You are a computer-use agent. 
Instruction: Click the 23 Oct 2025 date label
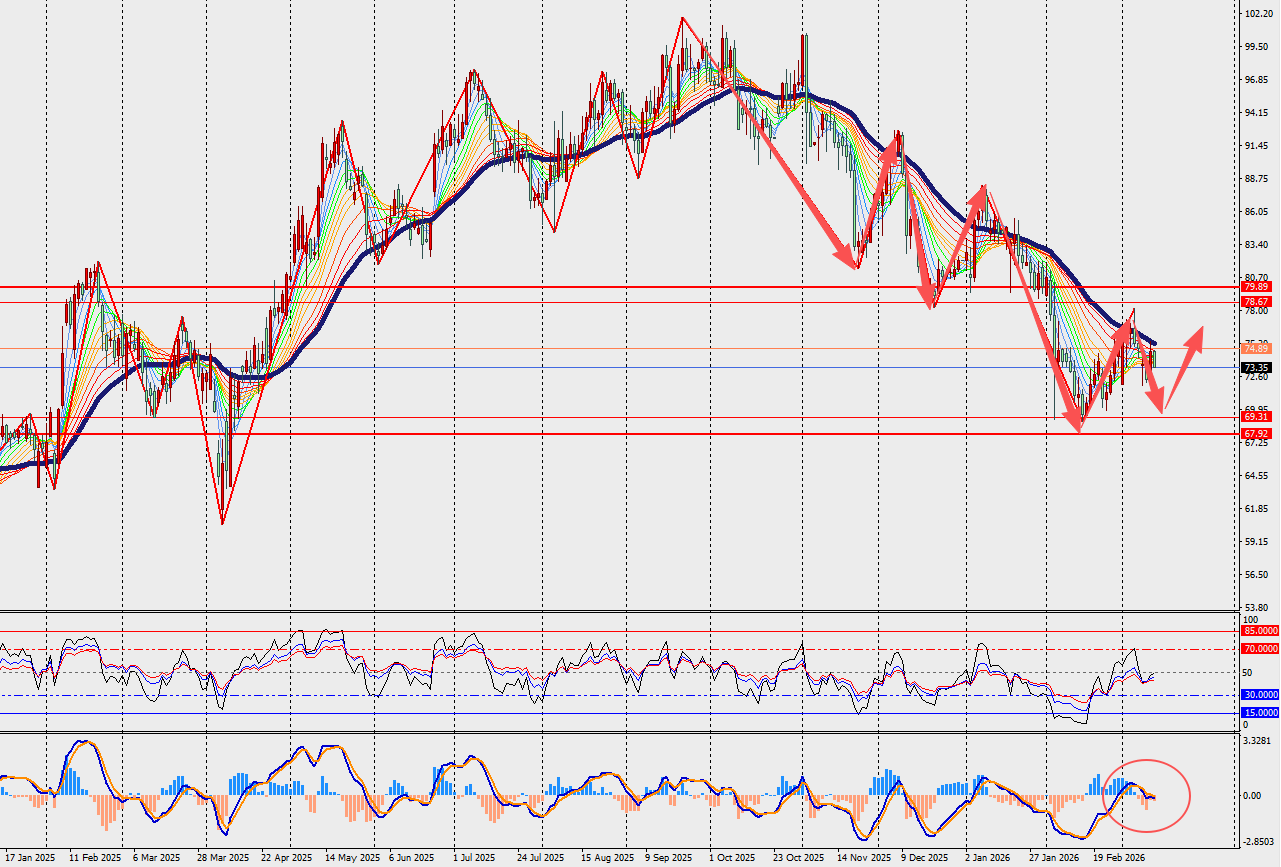797,858
